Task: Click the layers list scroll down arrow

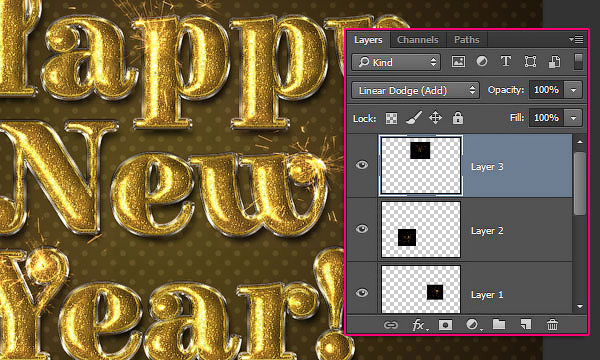Action: [x=580, y=306]
